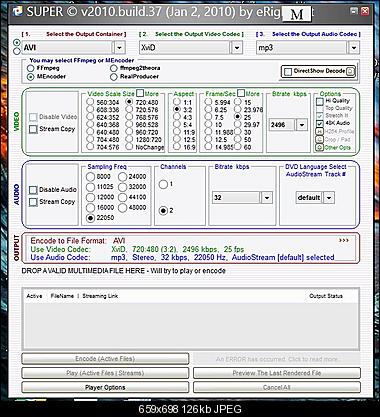Choose 29.97 frames per second
Image resolution: width=380 pixels, height=417 pixels.
pos(238,124)
